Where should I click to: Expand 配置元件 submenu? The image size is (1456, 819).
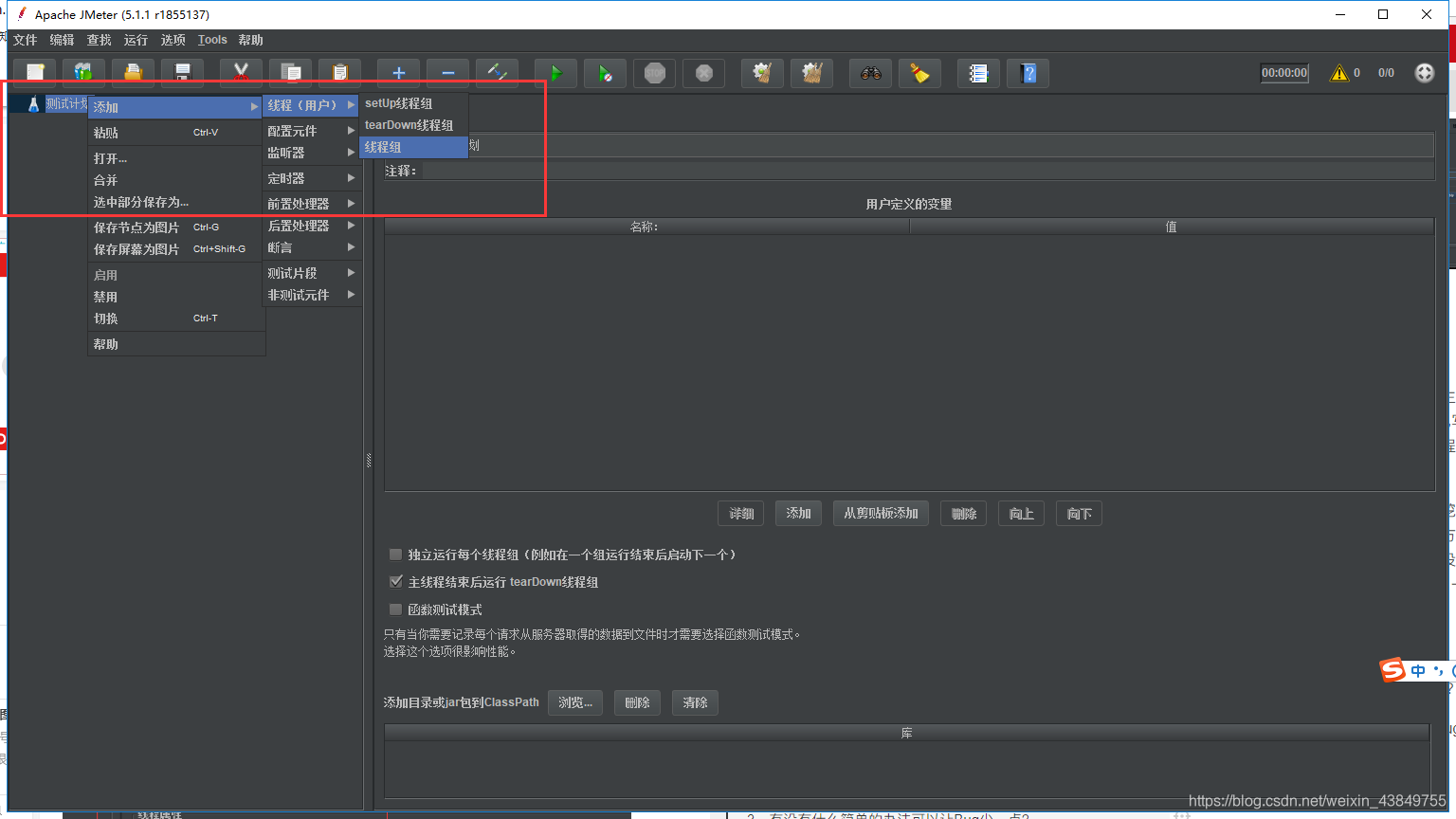311,131
